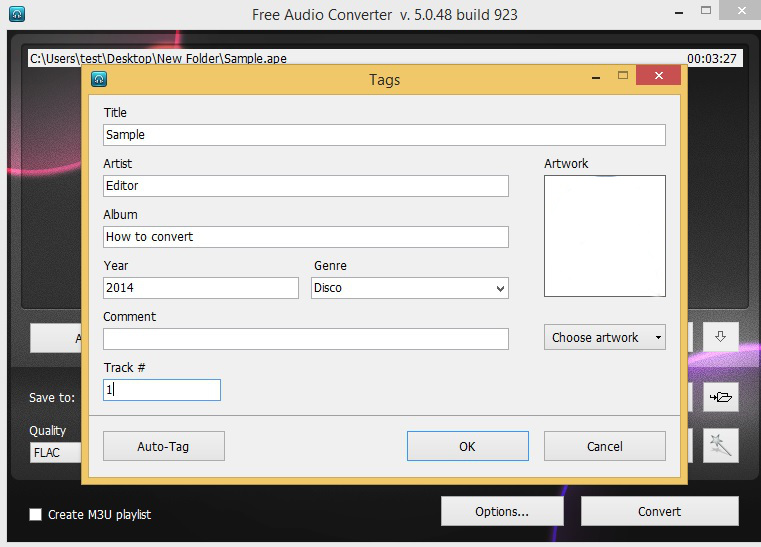The width and height of the screenshot is (761, 547).
Task: Click the Free Audio Converter app icon in title bar
Action: point(17,14)
